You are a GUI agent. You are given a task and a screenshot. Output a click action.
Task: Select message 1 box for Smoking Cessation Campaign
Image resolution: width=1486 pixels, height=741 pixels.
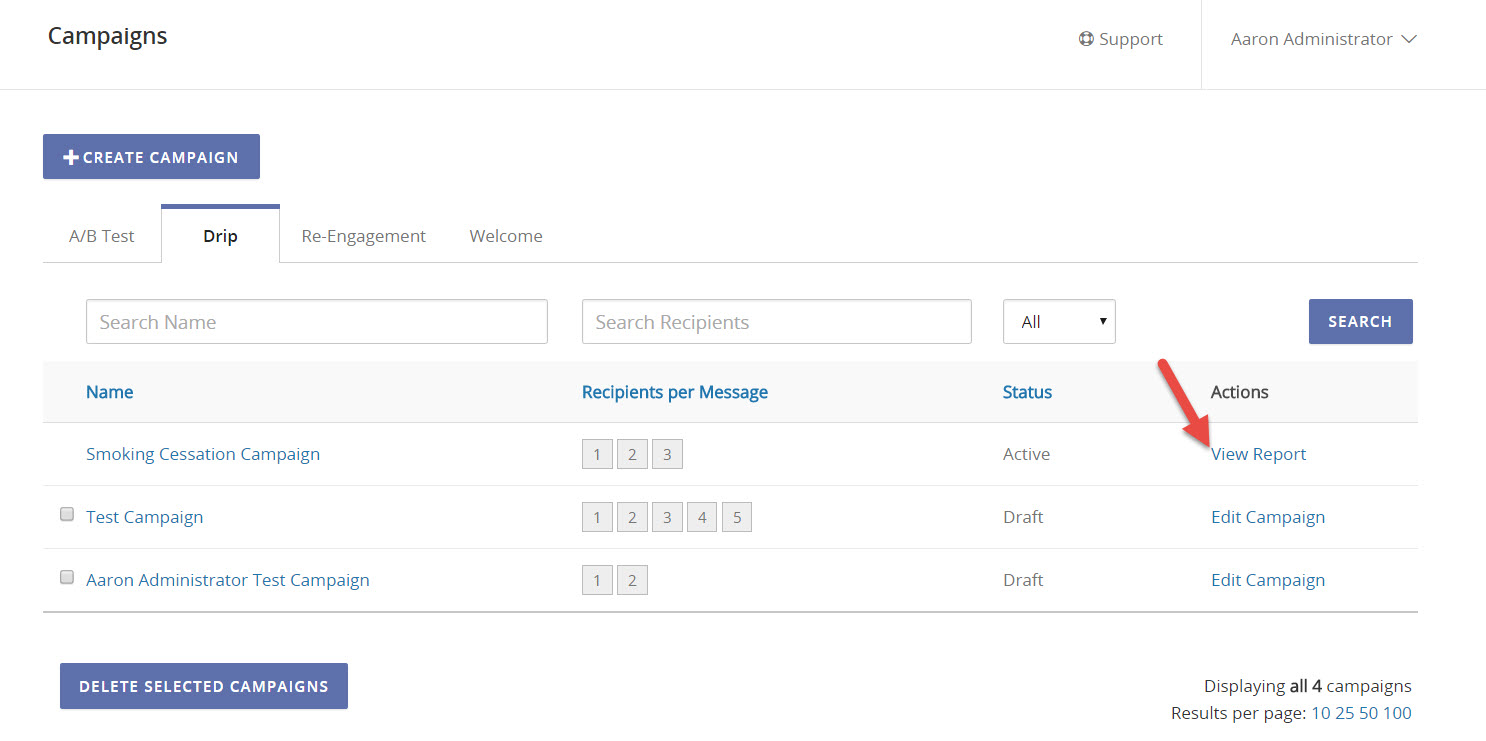click(x=597, y=455)
